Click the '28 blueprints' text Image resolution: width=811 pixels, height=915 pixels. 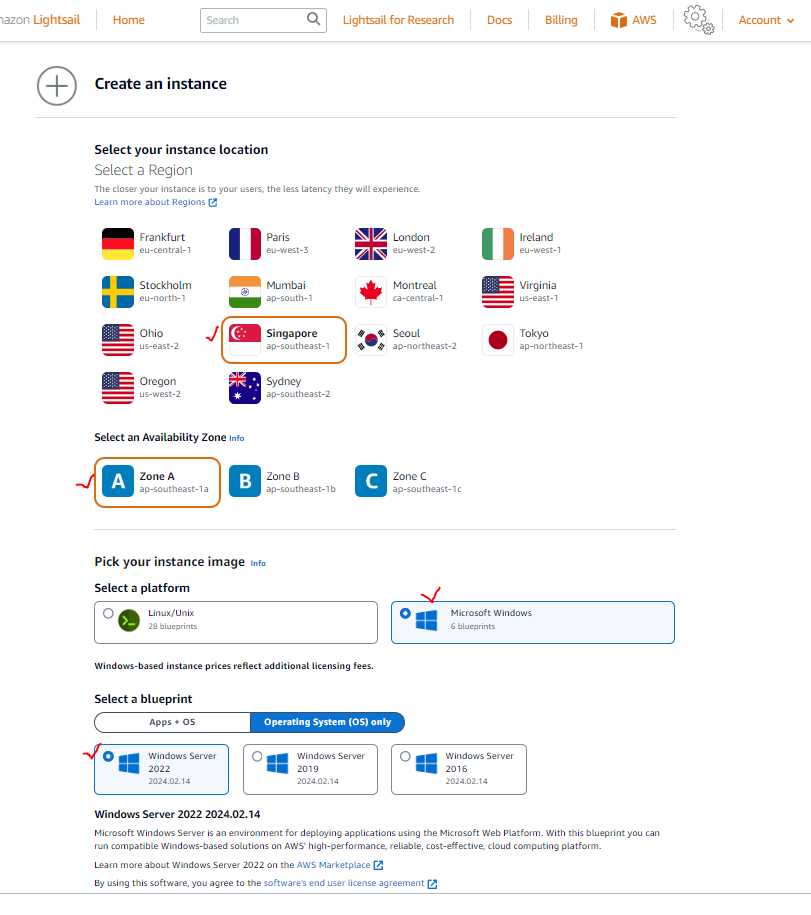point(173,626)
